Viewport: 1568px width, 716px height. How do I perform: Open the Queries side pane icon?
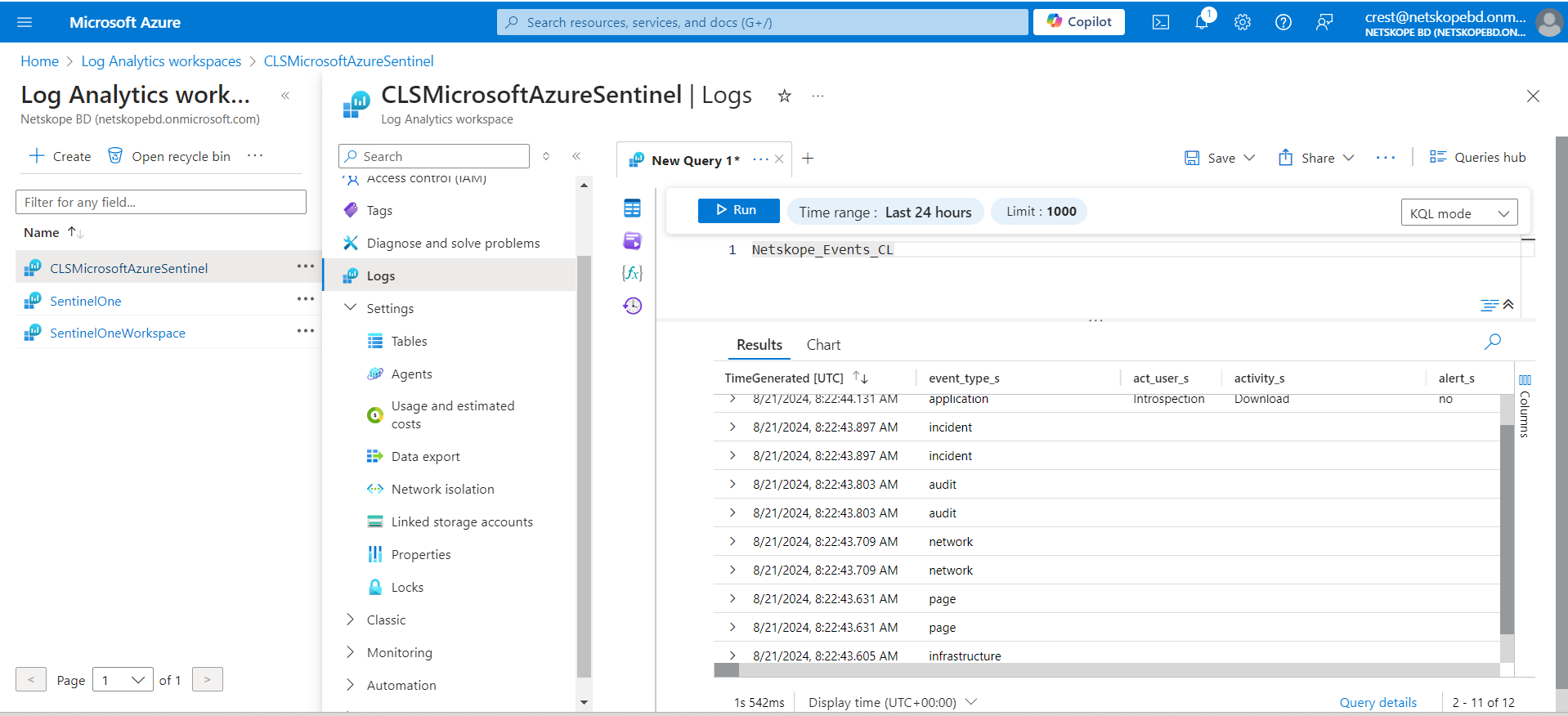tap(633, 241)
